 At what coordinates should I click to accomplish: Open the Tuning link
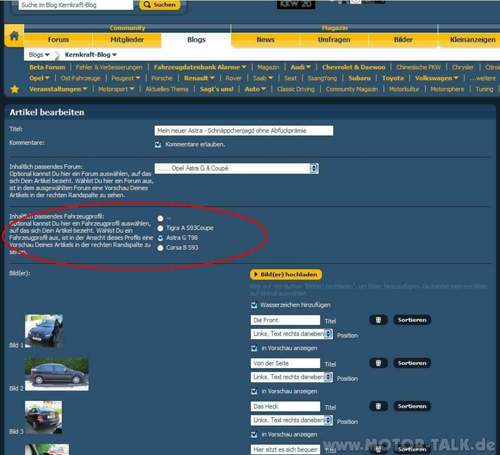484,89
